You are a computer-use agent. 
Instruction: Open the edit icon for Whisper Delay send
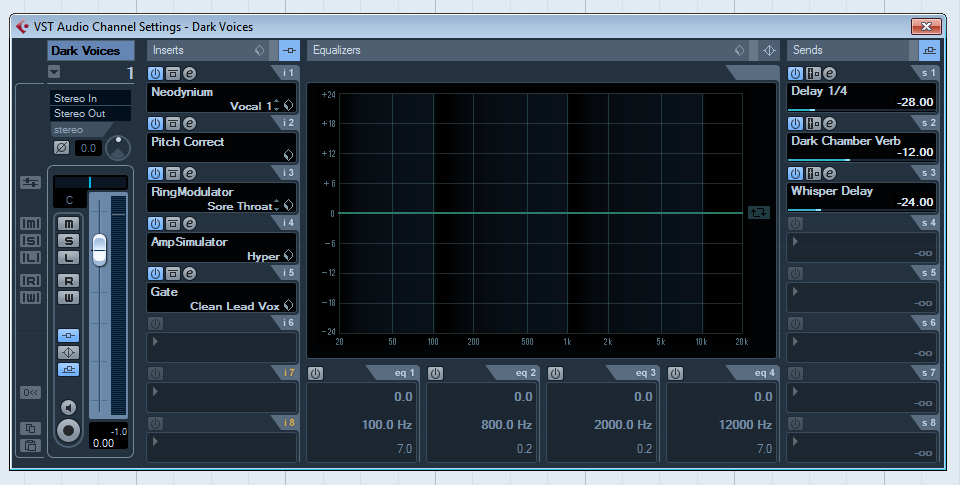829,173
